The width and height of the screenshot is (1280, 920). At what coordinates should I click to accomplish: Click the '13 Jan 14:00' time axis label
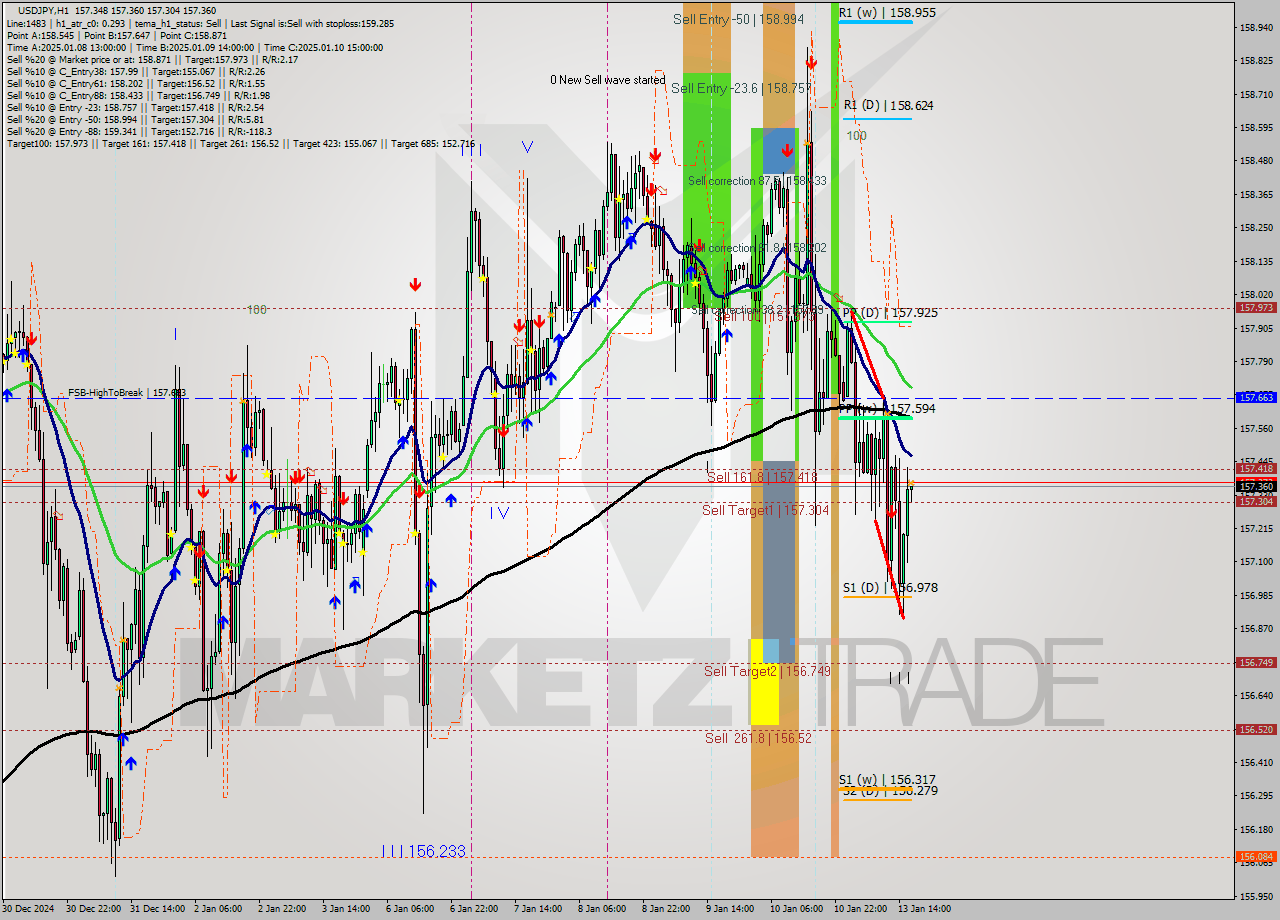click(923, 909)
